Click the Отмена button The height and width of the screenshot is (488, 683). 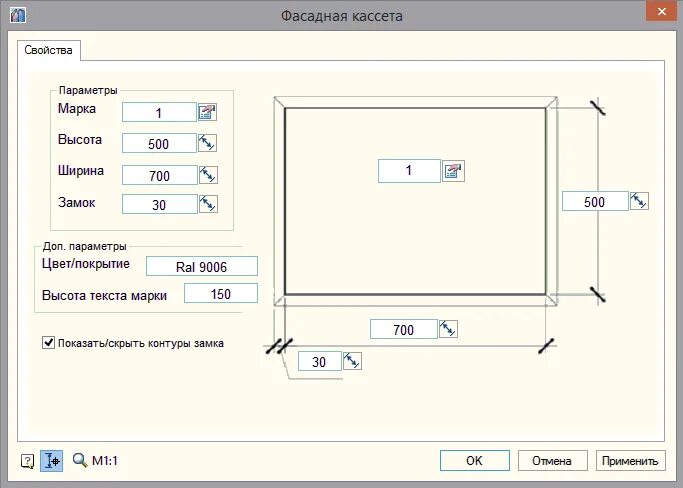pos(552,461)
